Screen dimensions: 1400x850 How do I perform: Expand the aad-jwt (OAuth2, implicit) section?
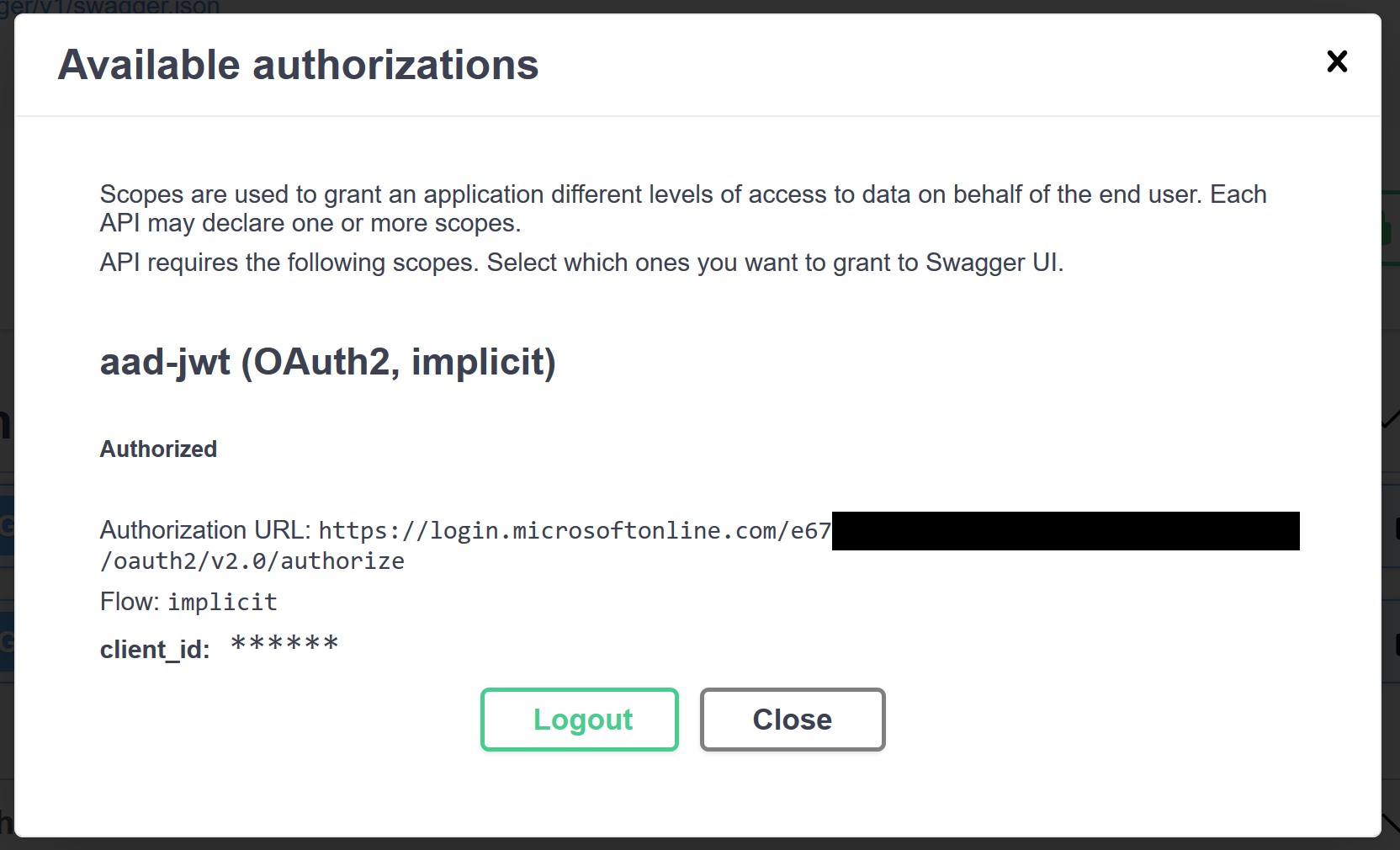[327, 363]
